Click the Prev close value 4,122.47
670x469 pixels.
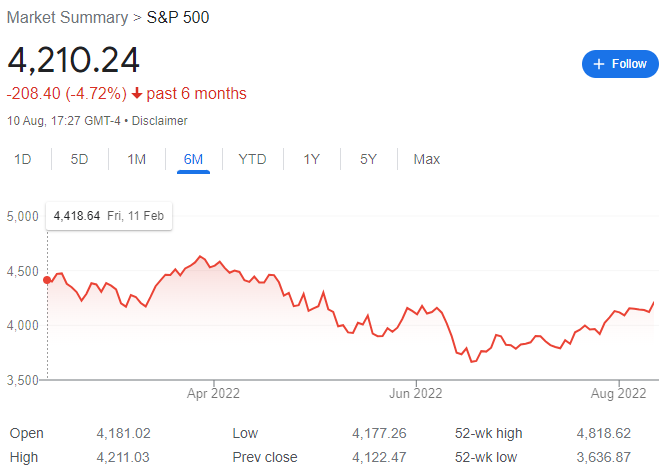(x=380, y=457)
